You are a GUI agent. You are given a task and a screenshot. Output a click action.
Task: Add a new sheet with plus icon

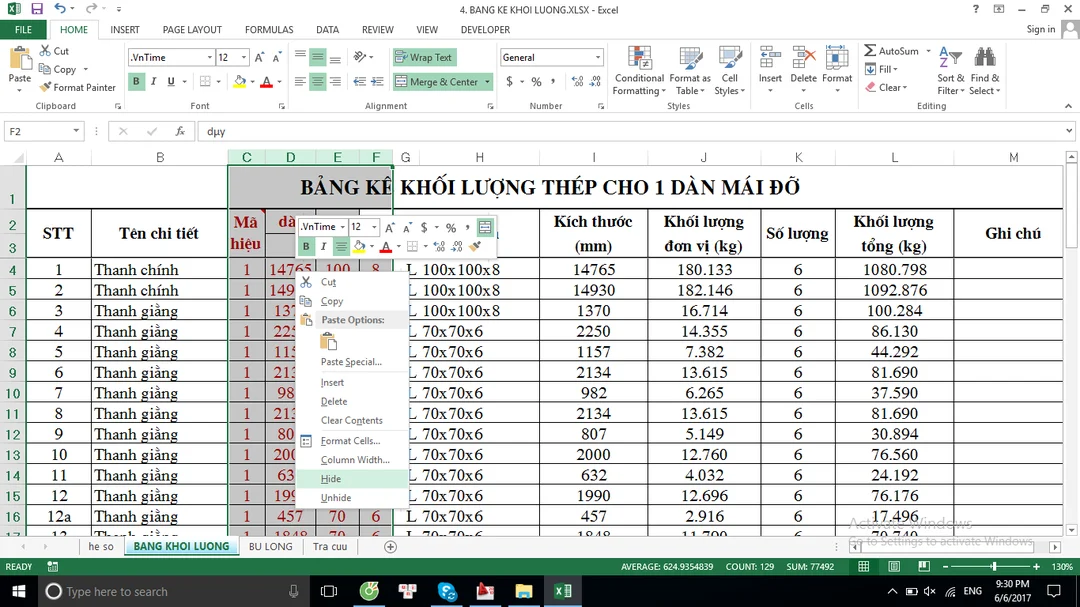point(390,547)
